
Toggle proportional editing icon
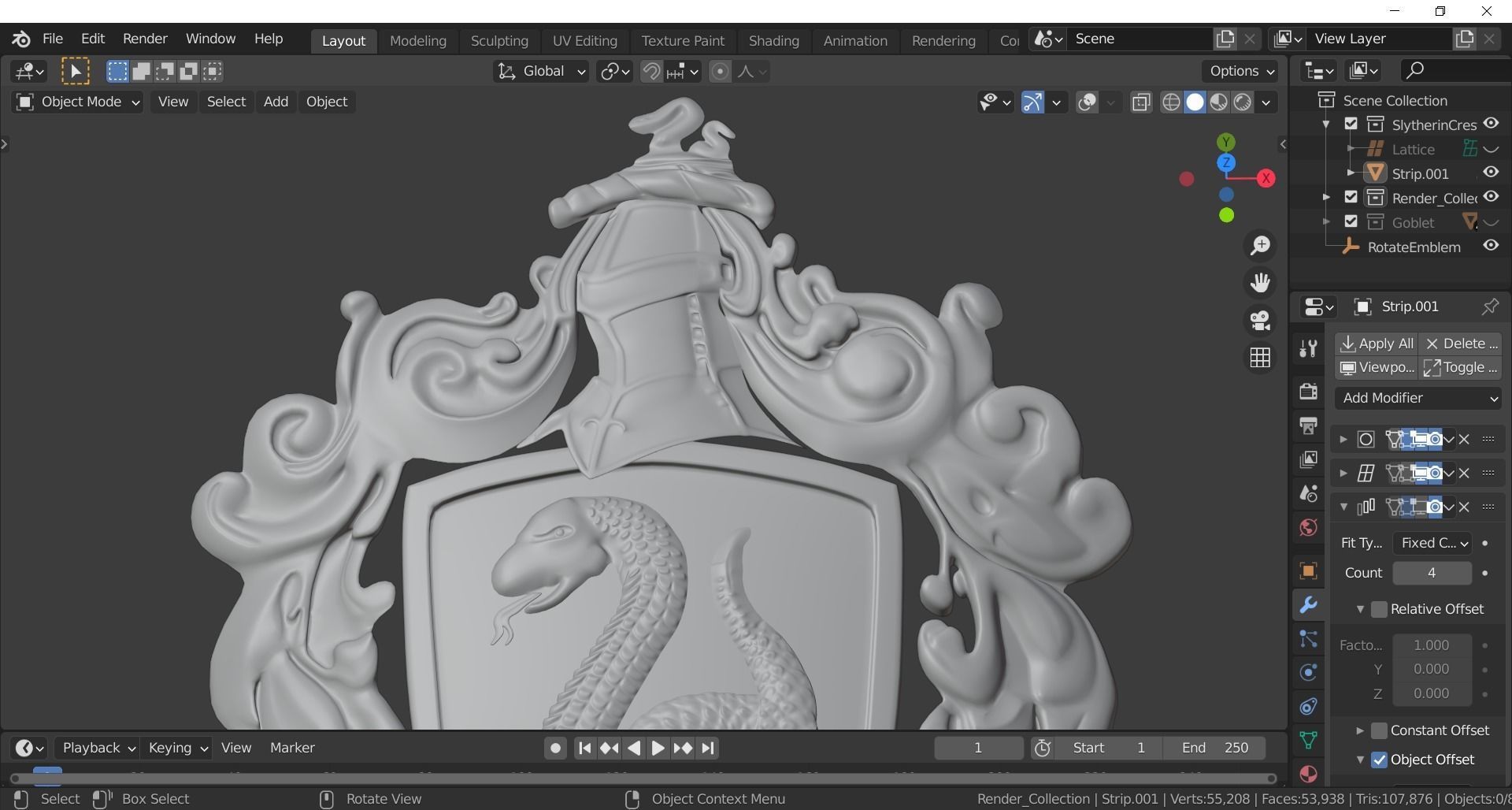[x=720, y=72]
